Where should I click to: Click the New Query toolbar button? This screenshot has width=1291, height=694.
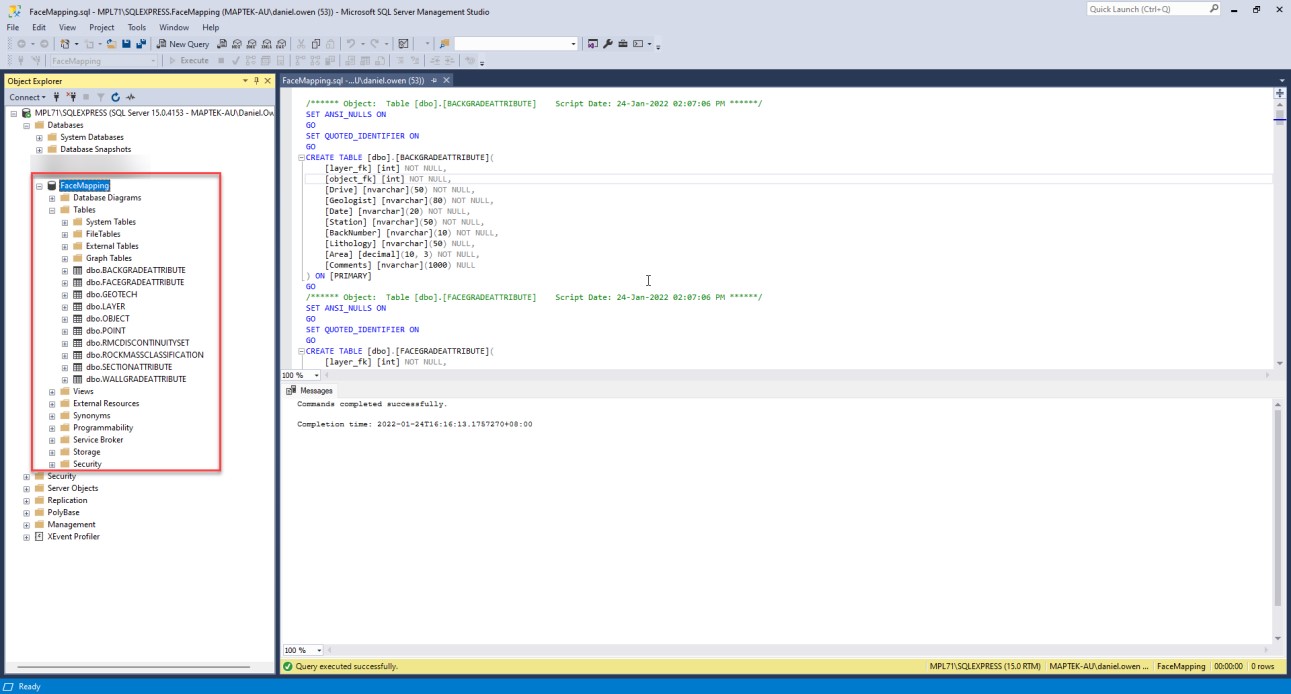183,44
